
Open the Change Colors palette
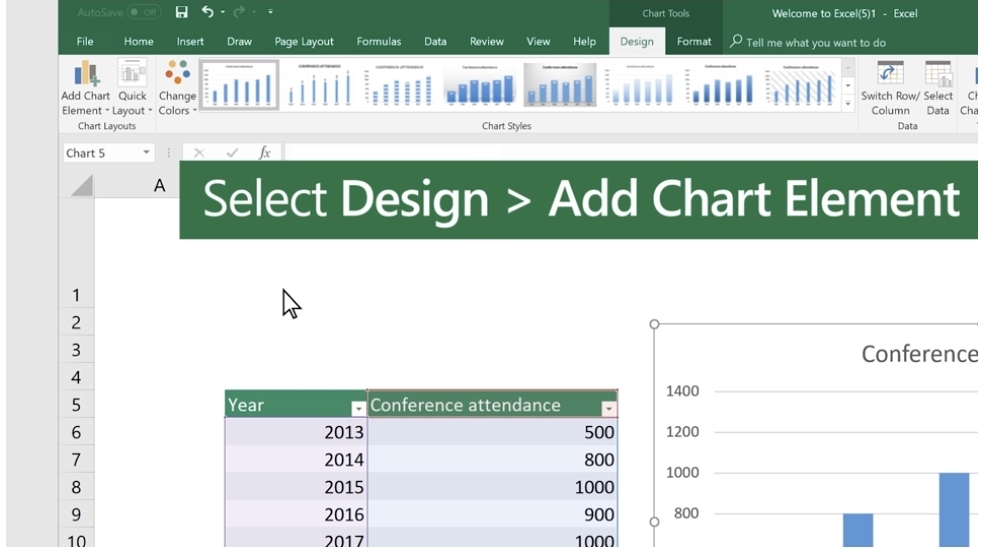[177, 88]
